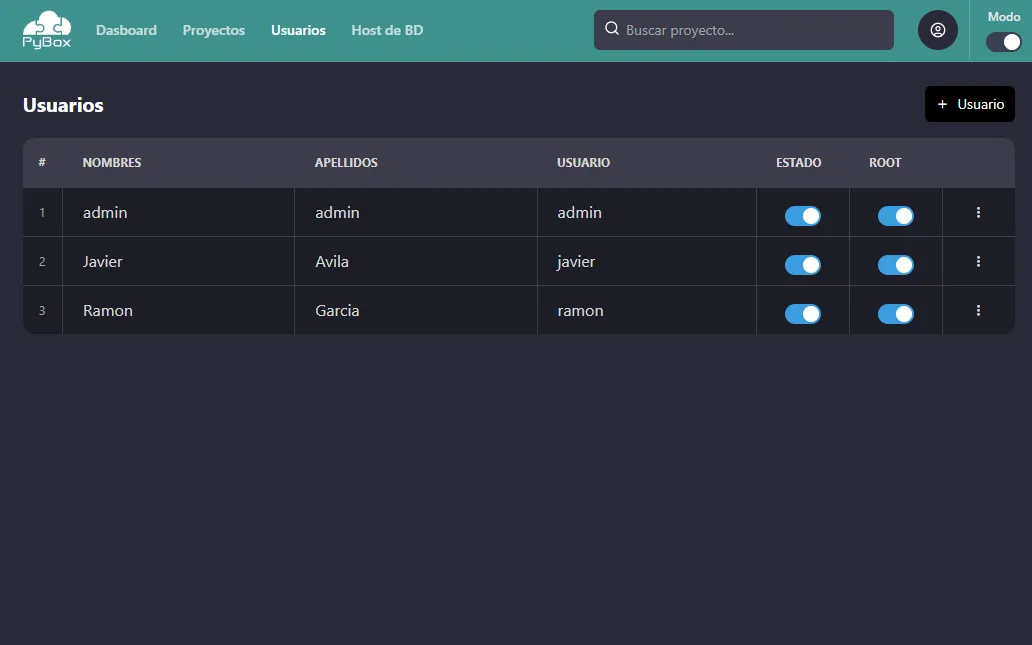
Task: Go to the Dasboard nav item
Action: coord(126,30)
